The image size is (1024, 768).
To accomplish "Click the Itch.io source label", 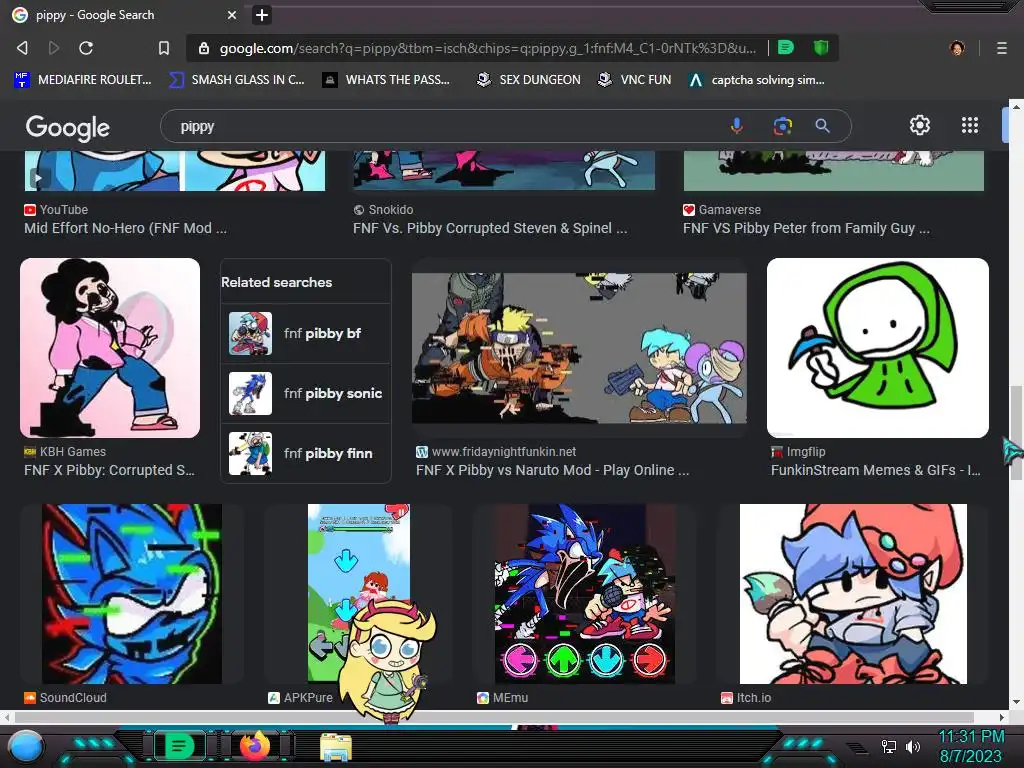I will tap(754, 697).
